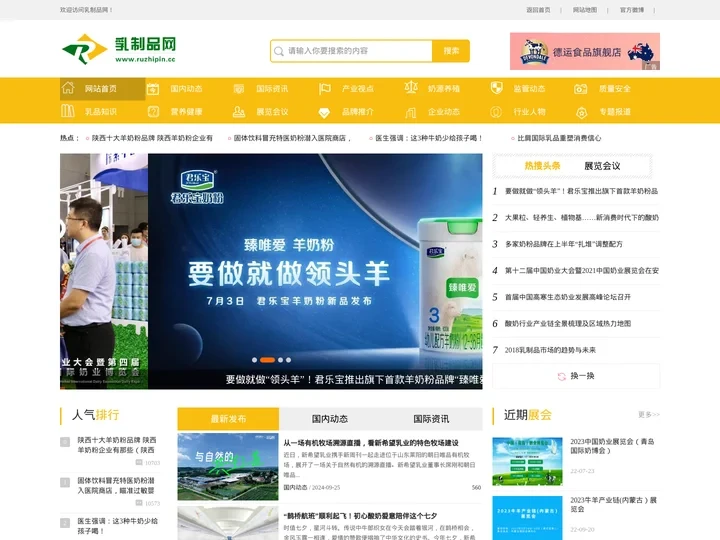Open hot headline 比瑞国际乳品重塑消费信心
Image resolution: width=720 pixels, height=540 pixels.
[x=559, y=138]
